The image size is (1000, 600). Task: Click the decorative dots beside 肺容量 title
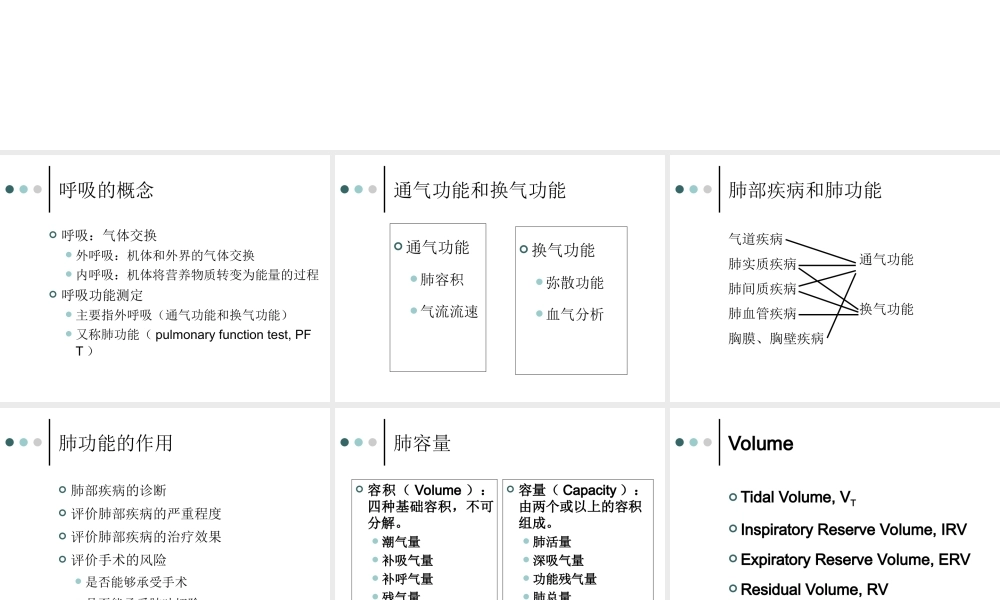(x=359, y=441)
